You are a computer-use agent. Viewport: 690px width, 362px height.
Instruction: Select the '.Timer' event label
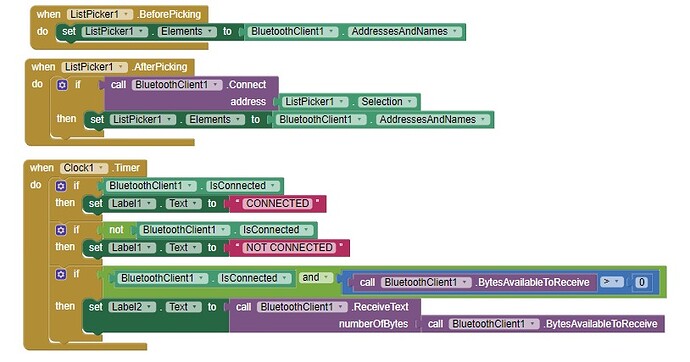(126, 168)
